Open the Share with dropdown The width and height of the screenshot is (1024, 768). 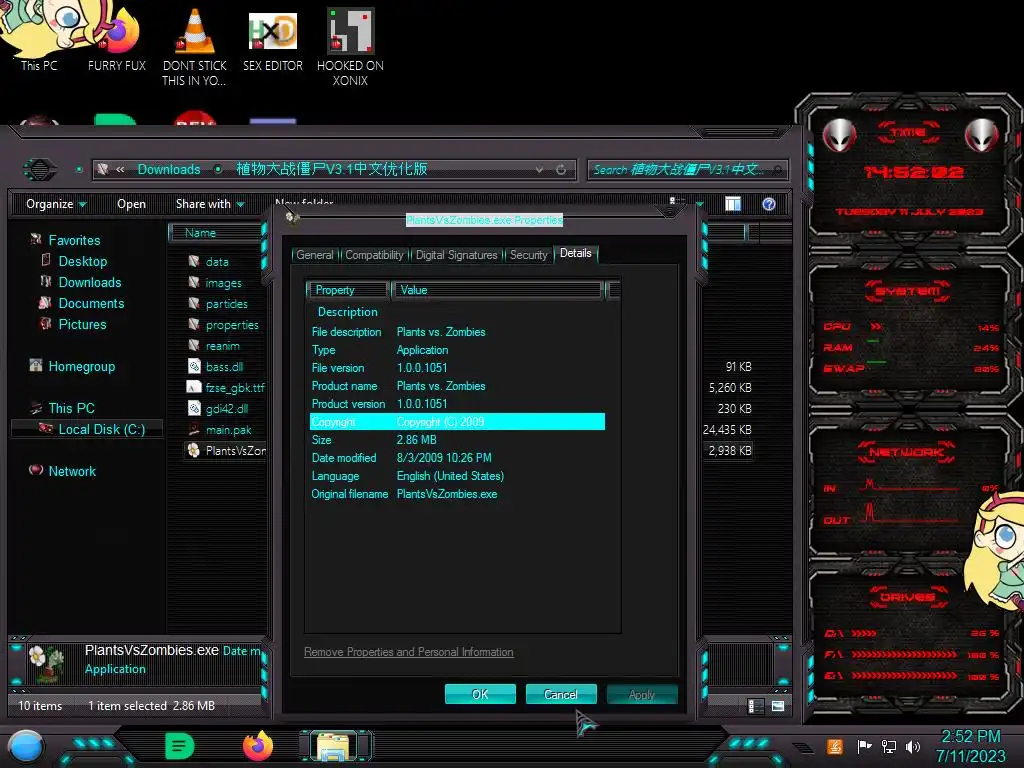(x=210, y=204)
